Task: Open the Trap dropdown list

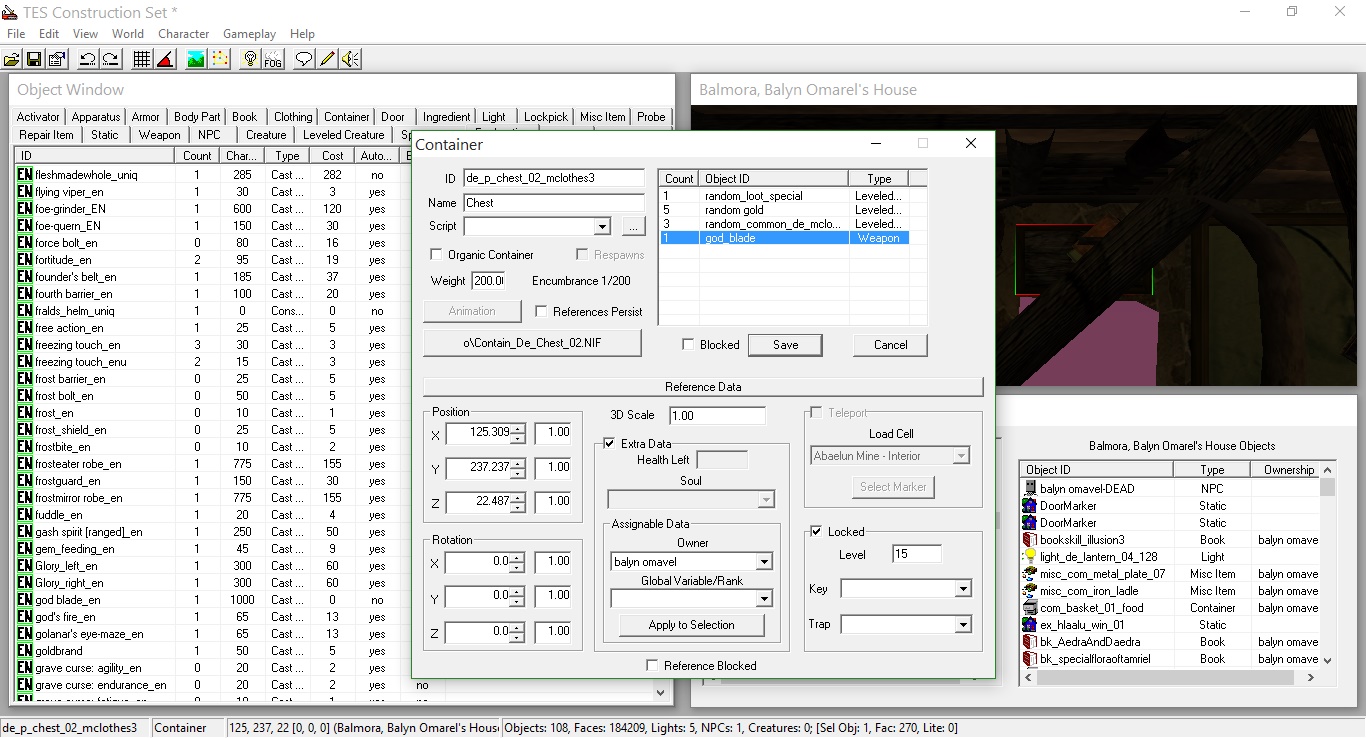Action: pos(963,625)
